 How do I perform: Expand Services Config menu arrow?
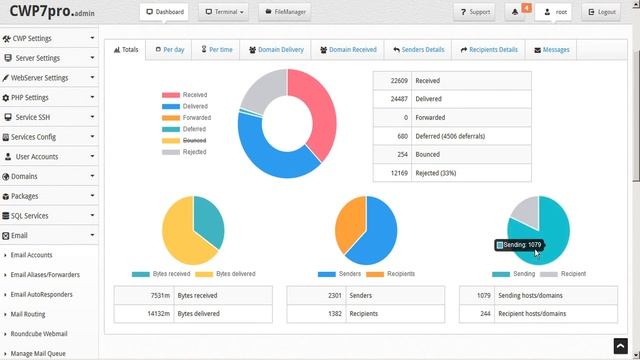click(92, 136)
